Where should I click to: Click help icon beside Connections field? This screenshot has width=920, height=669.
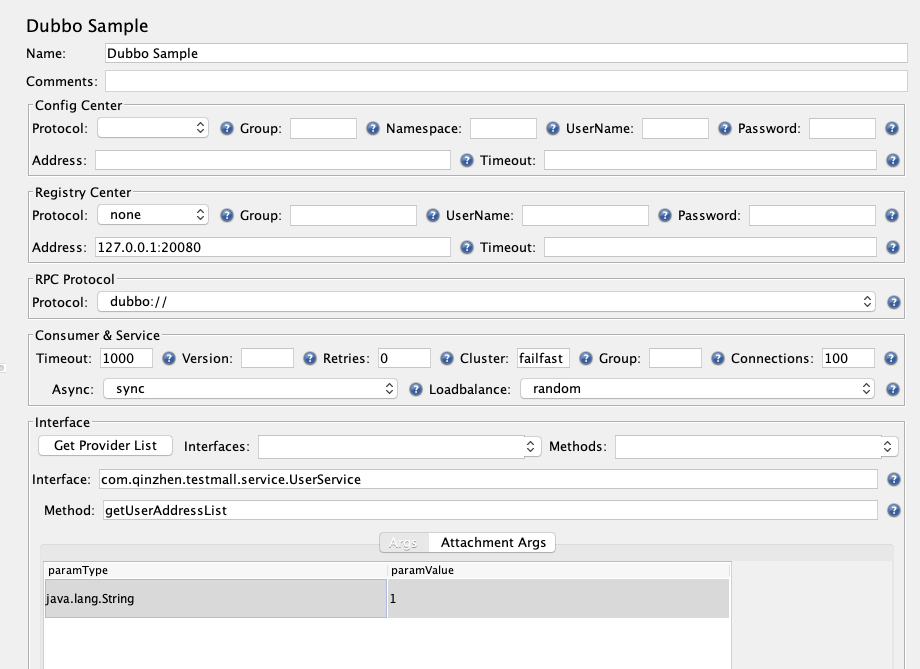(x=891, y=359)
